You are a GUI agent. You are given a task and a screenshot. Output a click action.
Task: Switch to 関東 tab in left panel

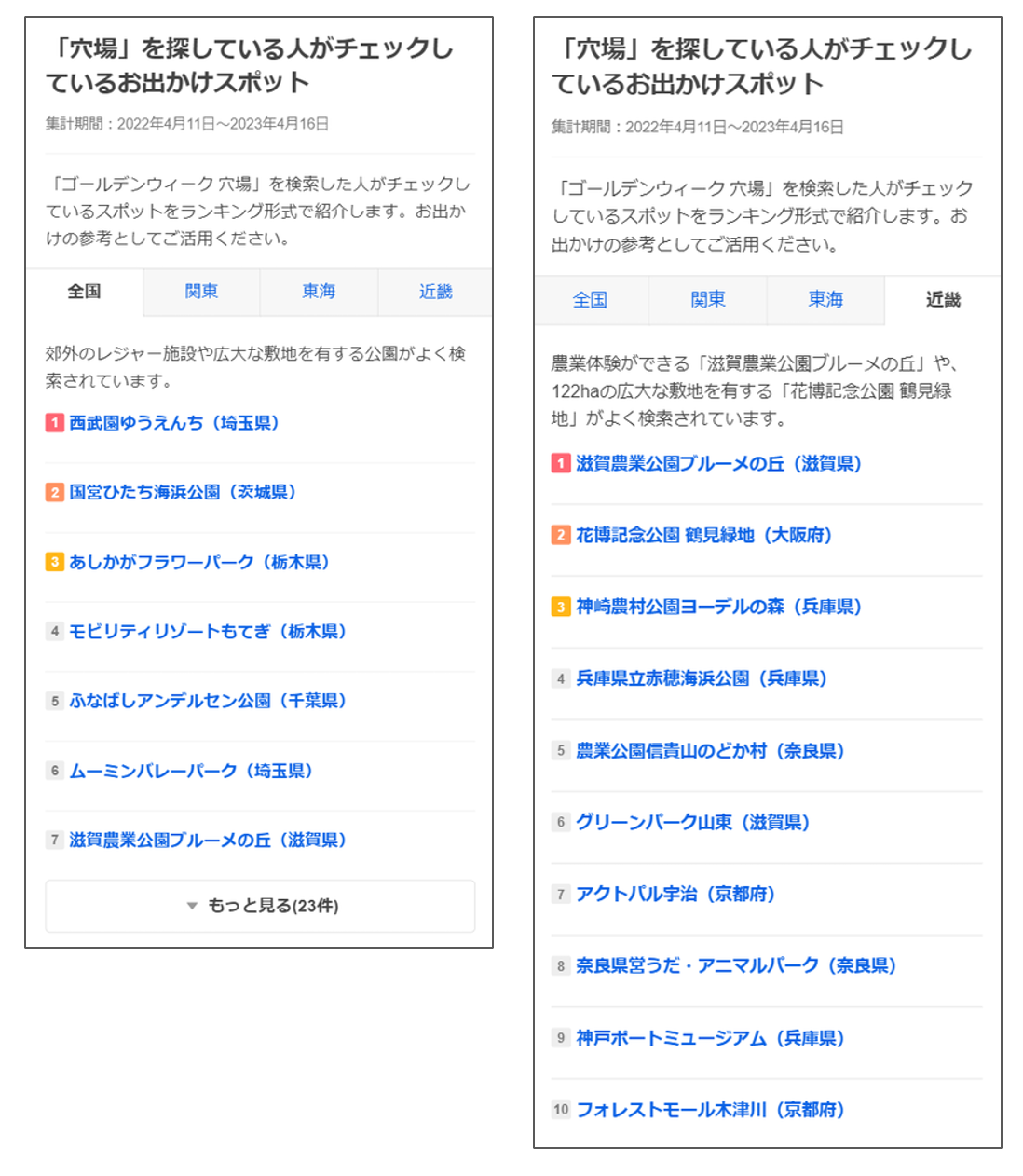[201, 292]
